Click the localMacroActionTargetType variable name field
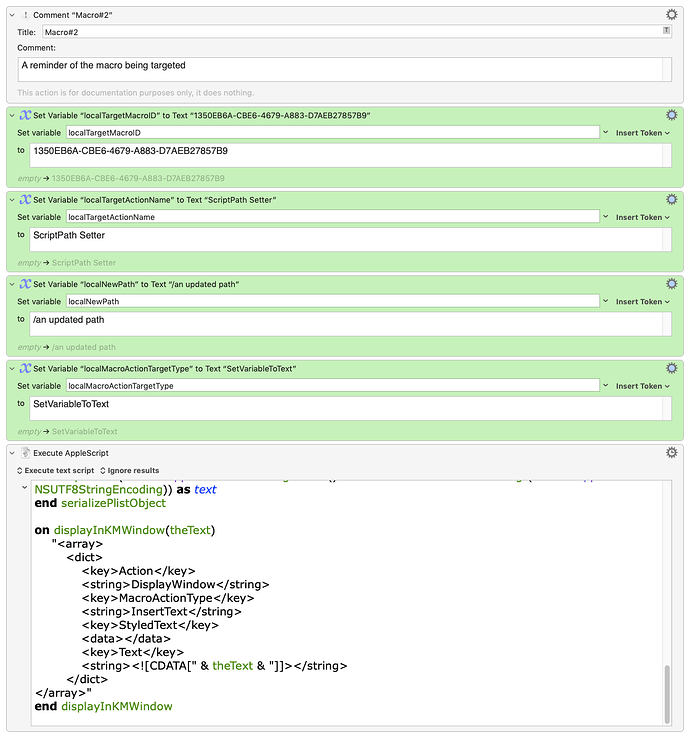The image size is (690, 738). [x=332, y=386]
